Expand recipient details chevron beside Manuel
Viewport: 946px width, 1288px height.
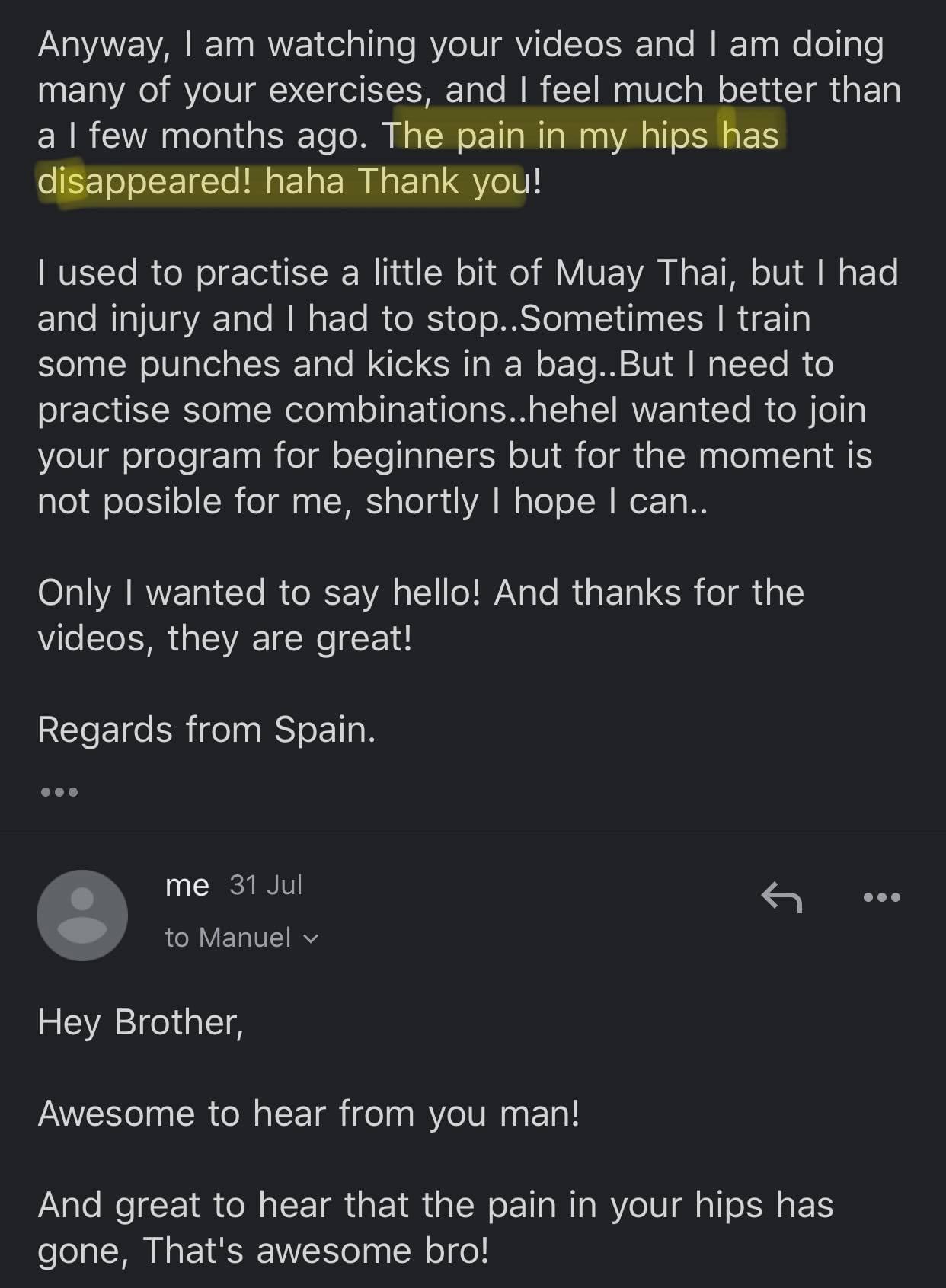tap(311, 938)
